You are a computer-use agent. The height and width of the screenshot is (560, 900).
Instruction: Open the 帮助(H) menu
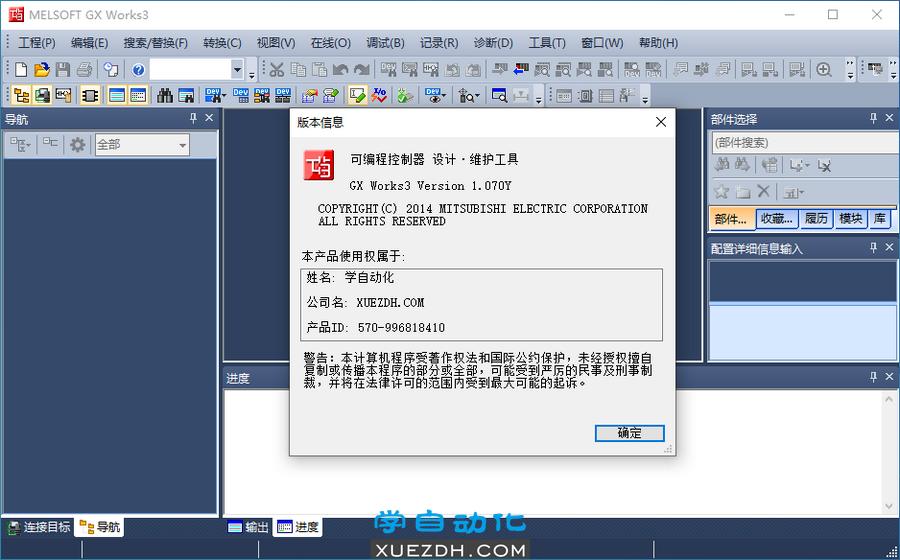(x=658, y=43)
